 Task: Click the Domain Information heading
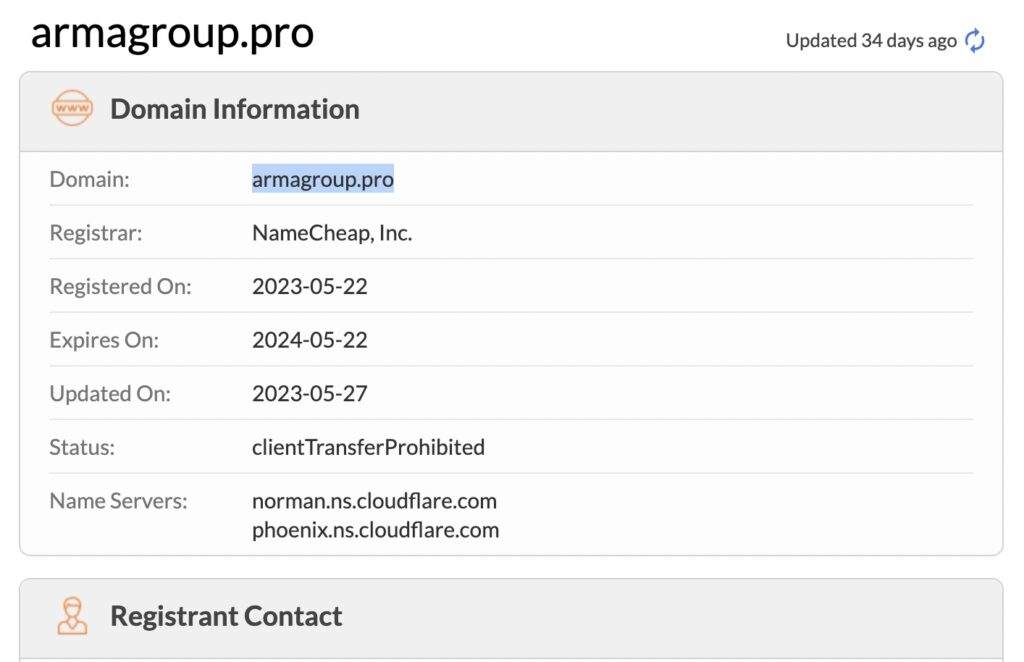(235, 109)
